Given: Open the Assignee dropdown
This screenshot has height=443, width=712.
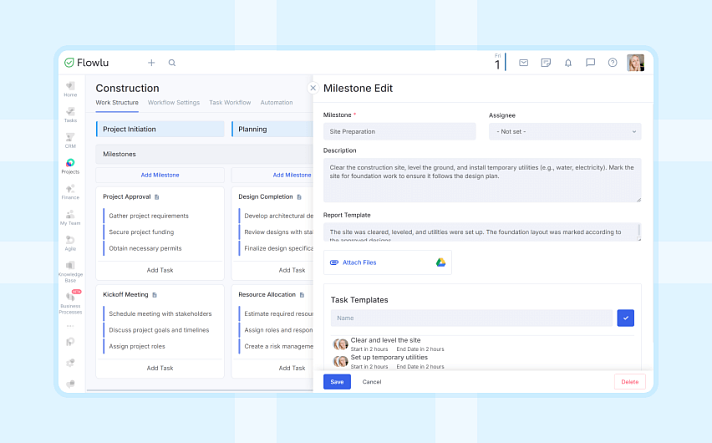Looking at the screenshot, I should pyautogui.click(x=565, y=132).
